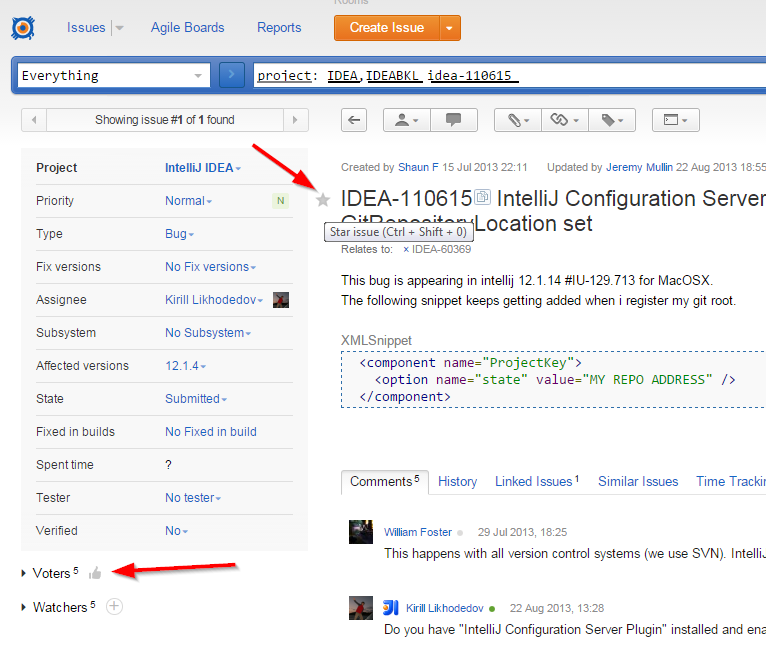Click Normal priority N badge
This screenshot has width=766, height=660.
[280, 201]
